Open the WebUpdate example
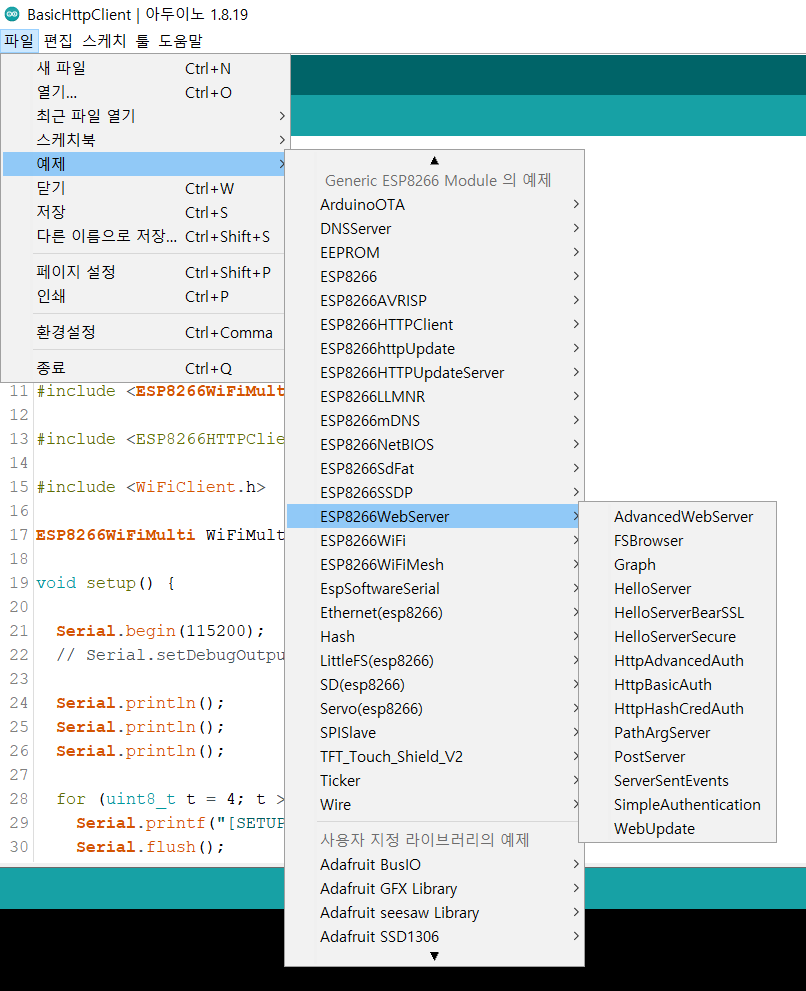806x991 pixels. 678,829
